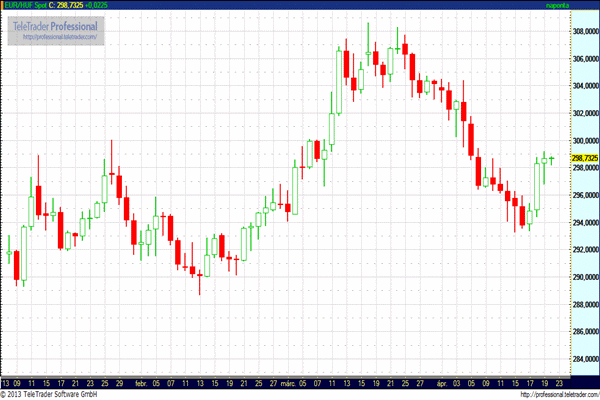The height and width of the screenshot is (400, 600).
Task: Click the last candle at chart's right edge
Action: [550, 159]
